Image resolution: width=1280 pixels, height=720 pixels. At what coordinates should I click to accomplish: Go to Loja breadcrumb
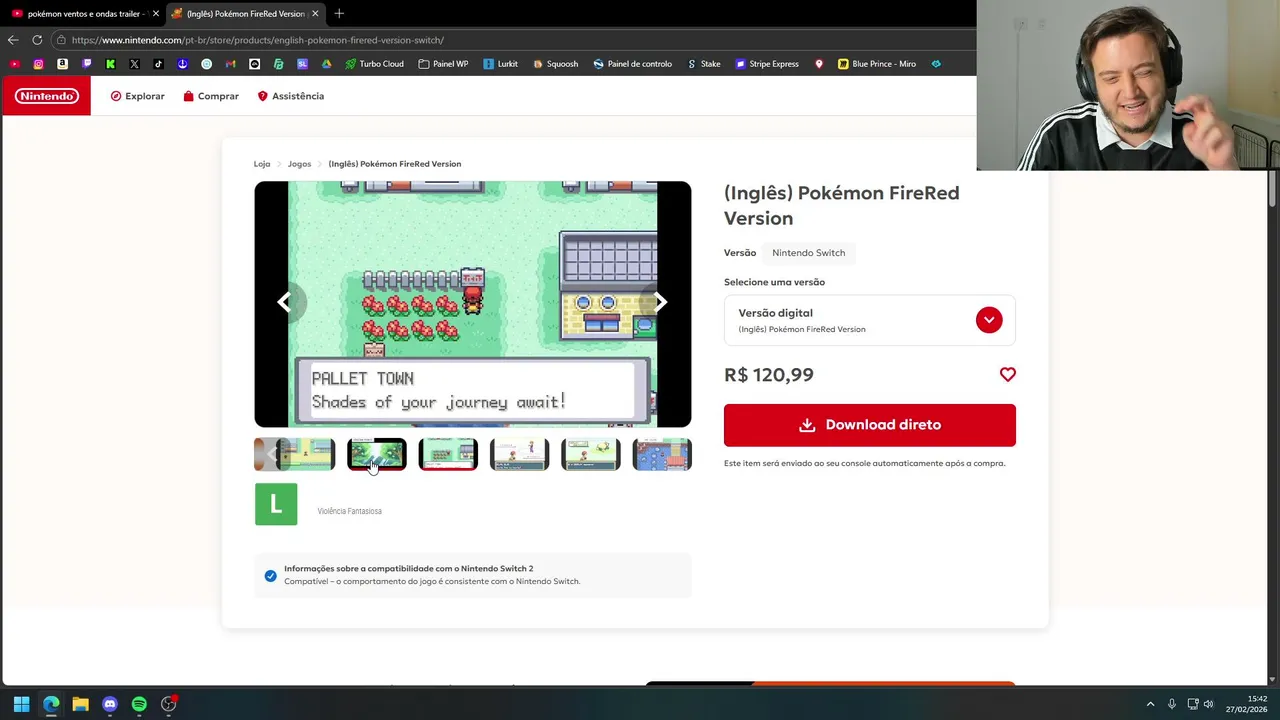262,164
